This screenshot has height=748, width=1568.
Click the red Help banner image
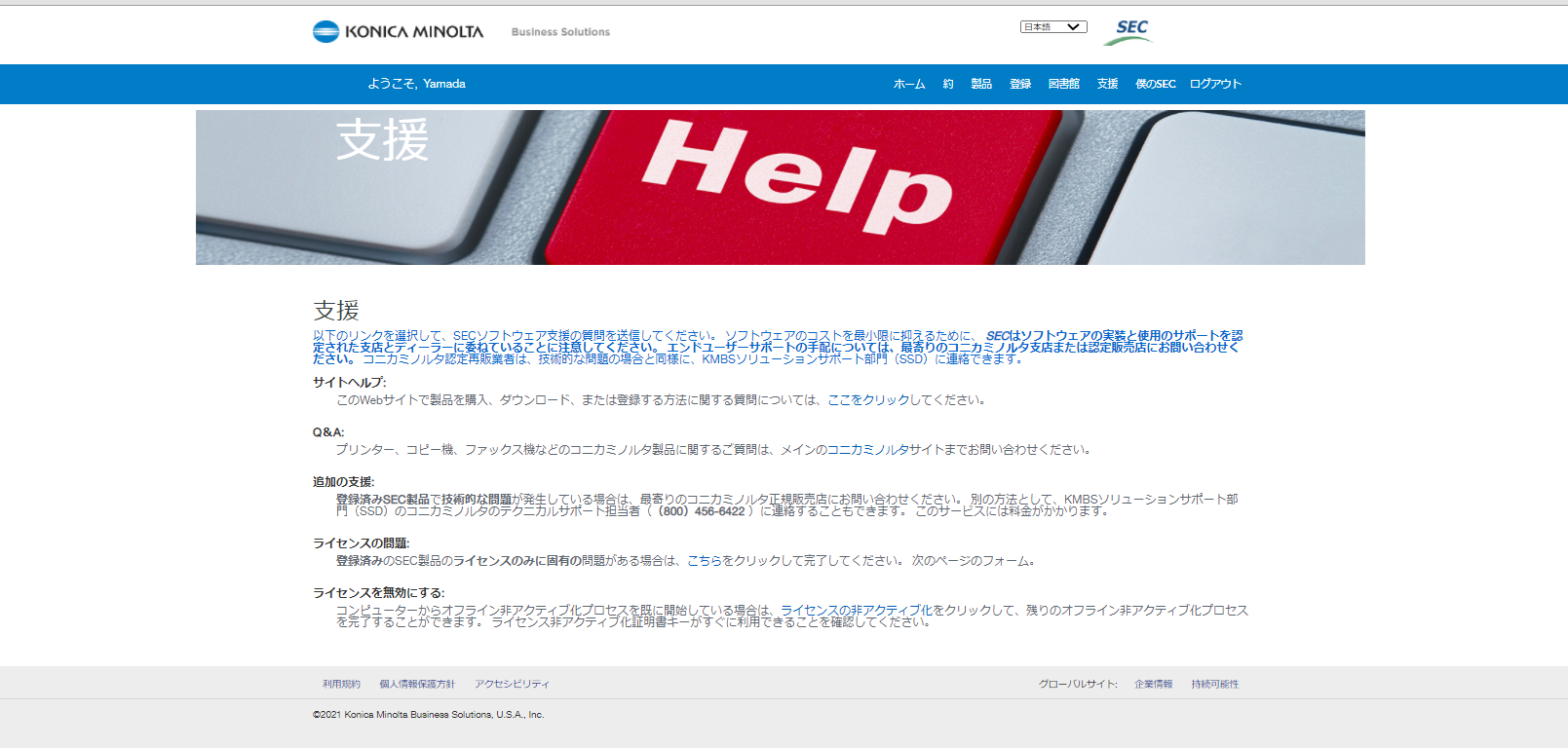click(780, 187)
